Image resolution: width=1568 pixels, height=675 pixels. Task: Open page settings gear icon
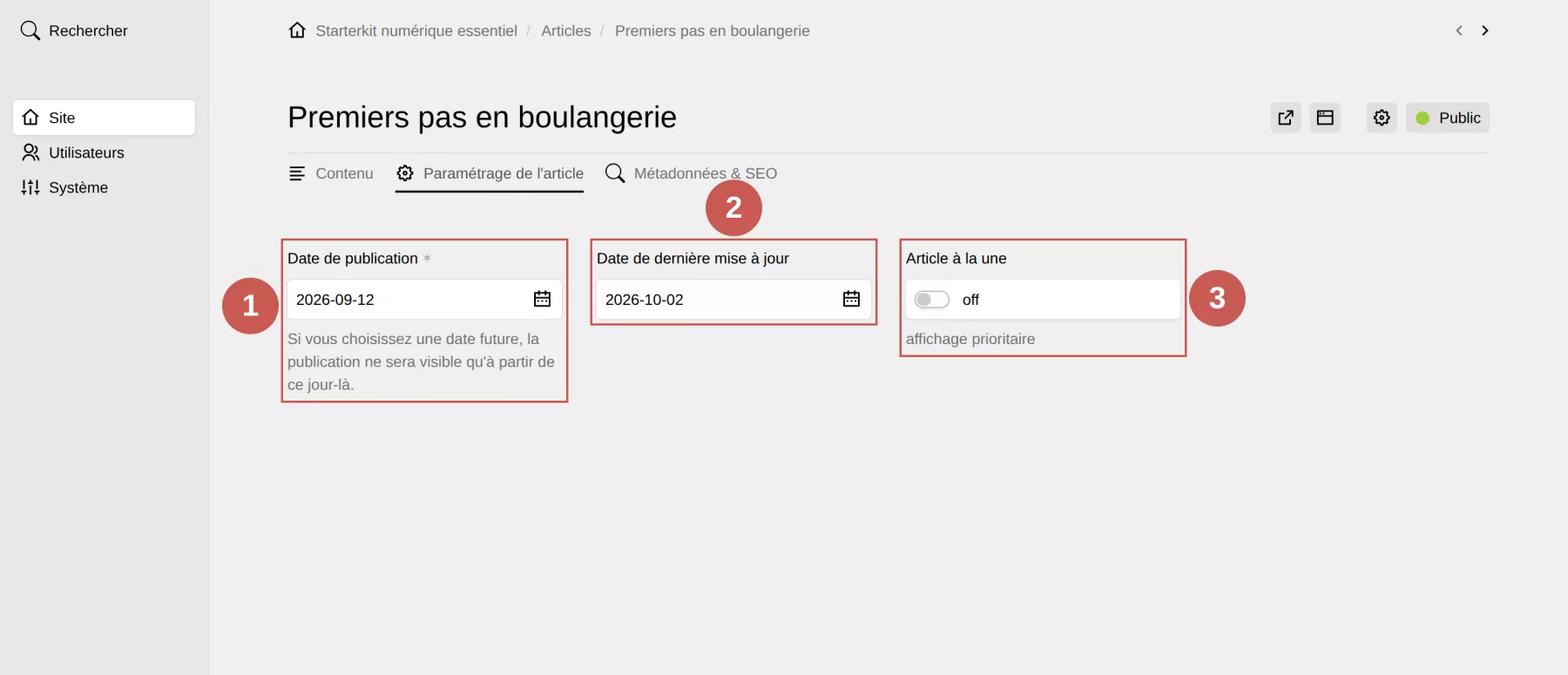pos(1382,118)
